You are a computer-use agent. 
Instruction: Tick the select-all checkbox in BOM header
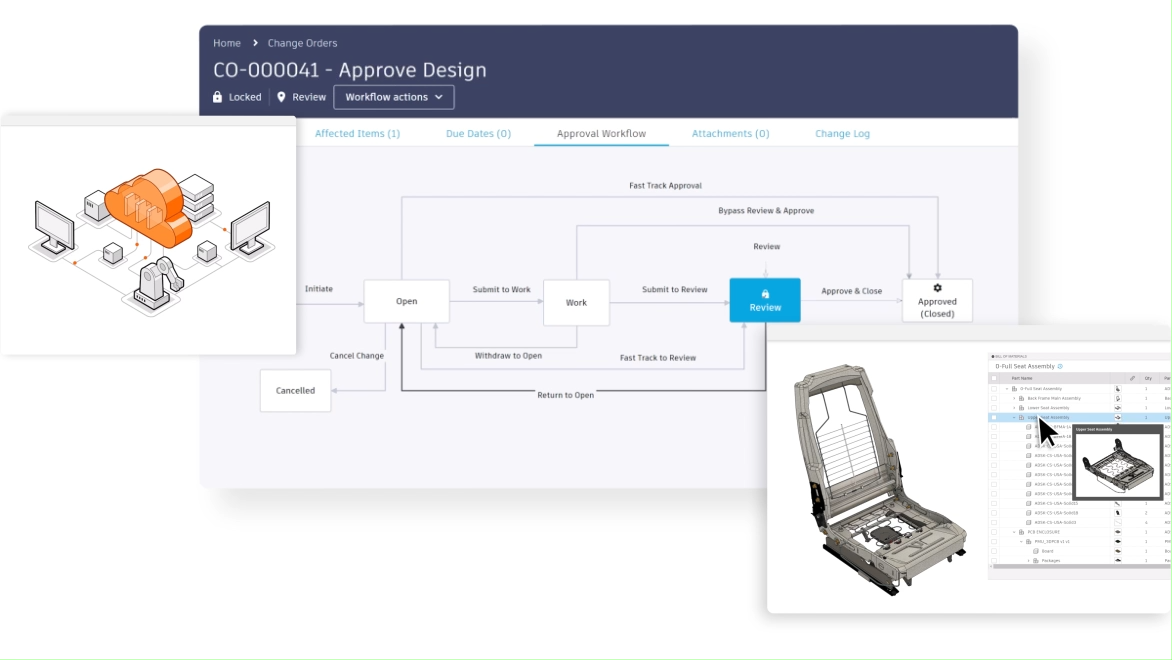coord(994,378)
